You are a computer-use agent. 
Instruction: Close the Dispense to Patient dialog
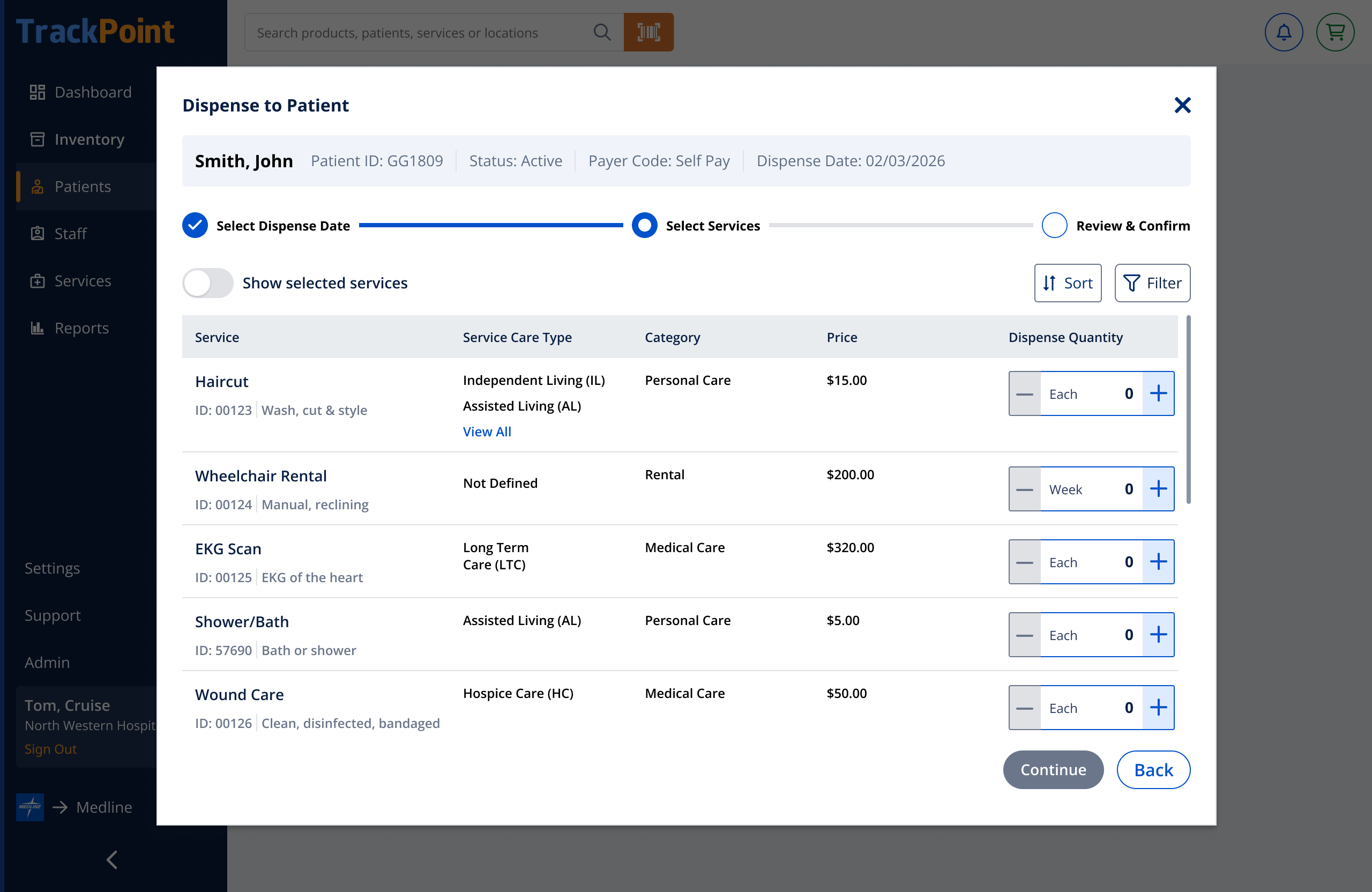click(1182, 105)
